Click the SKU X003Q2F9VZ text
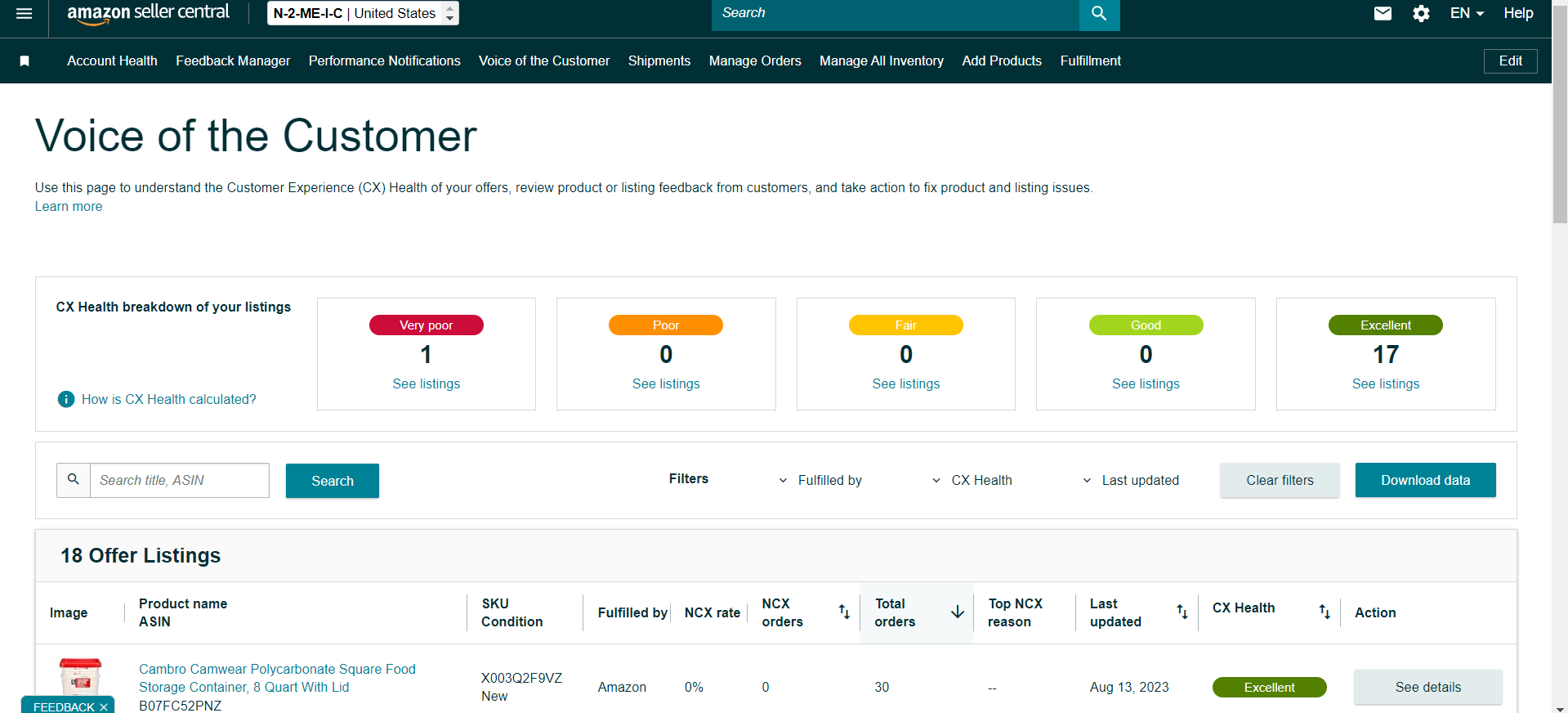The height and width of the screenshot is (713, 1568). tap(521, 679)
